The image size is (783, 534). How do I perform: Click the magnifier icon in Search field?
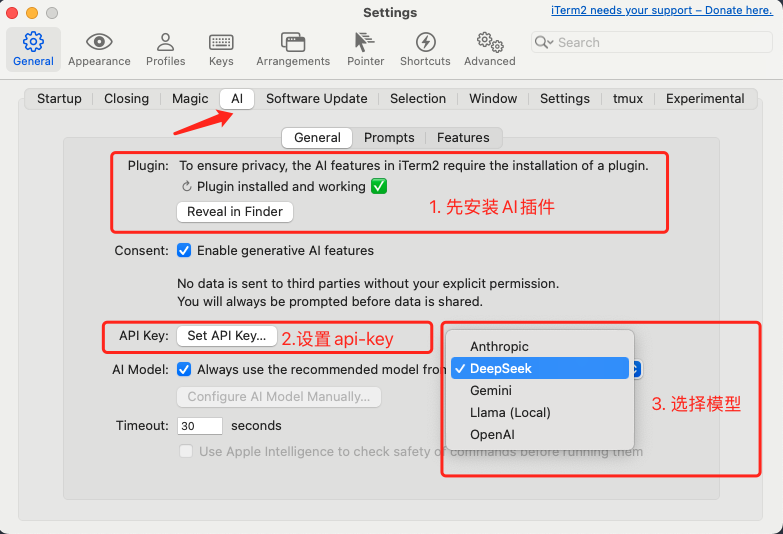click(543, 42)
